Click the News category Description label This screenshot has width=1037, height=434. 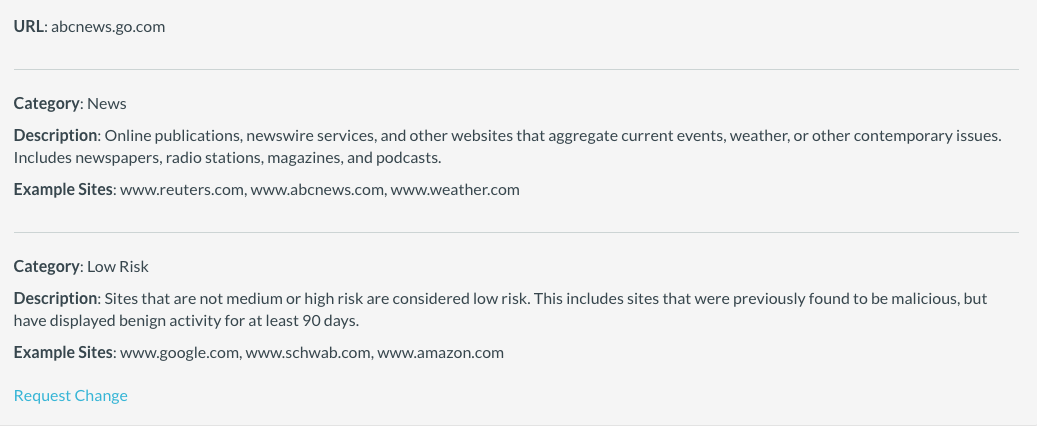(56, 134)
